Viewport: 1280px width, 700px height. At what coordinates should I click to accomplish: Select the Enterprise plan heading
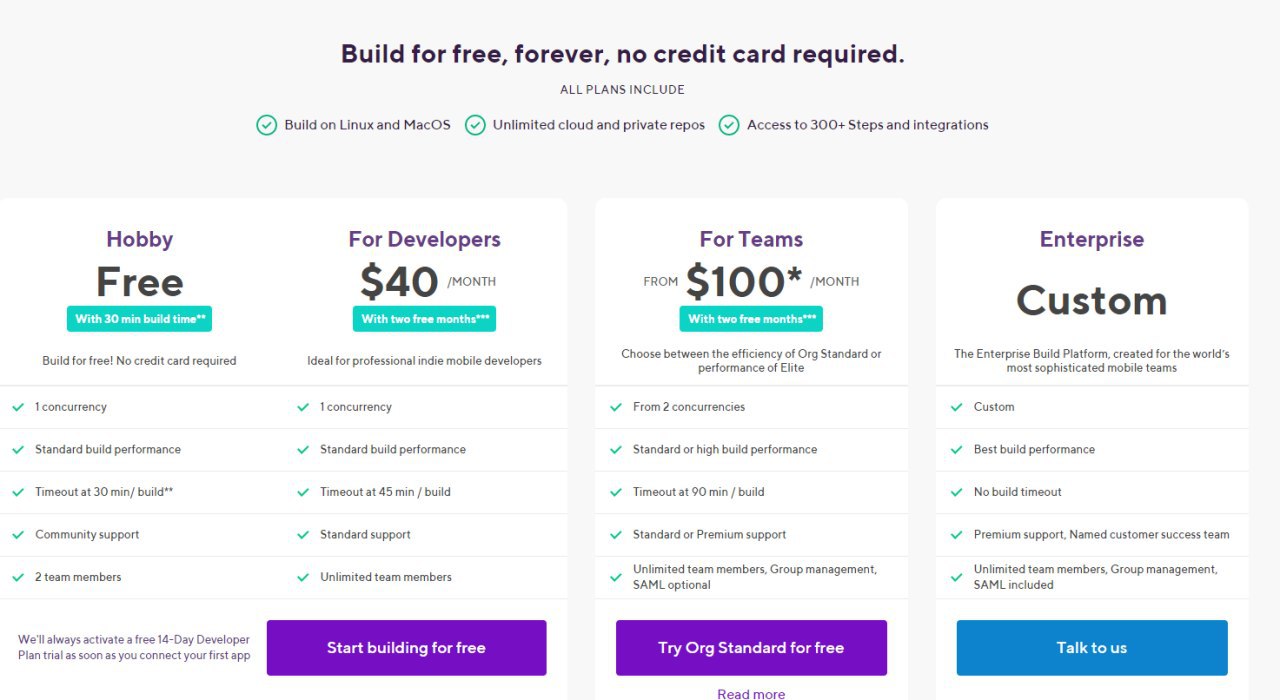pyautogui.click(x=1091, y=239)
